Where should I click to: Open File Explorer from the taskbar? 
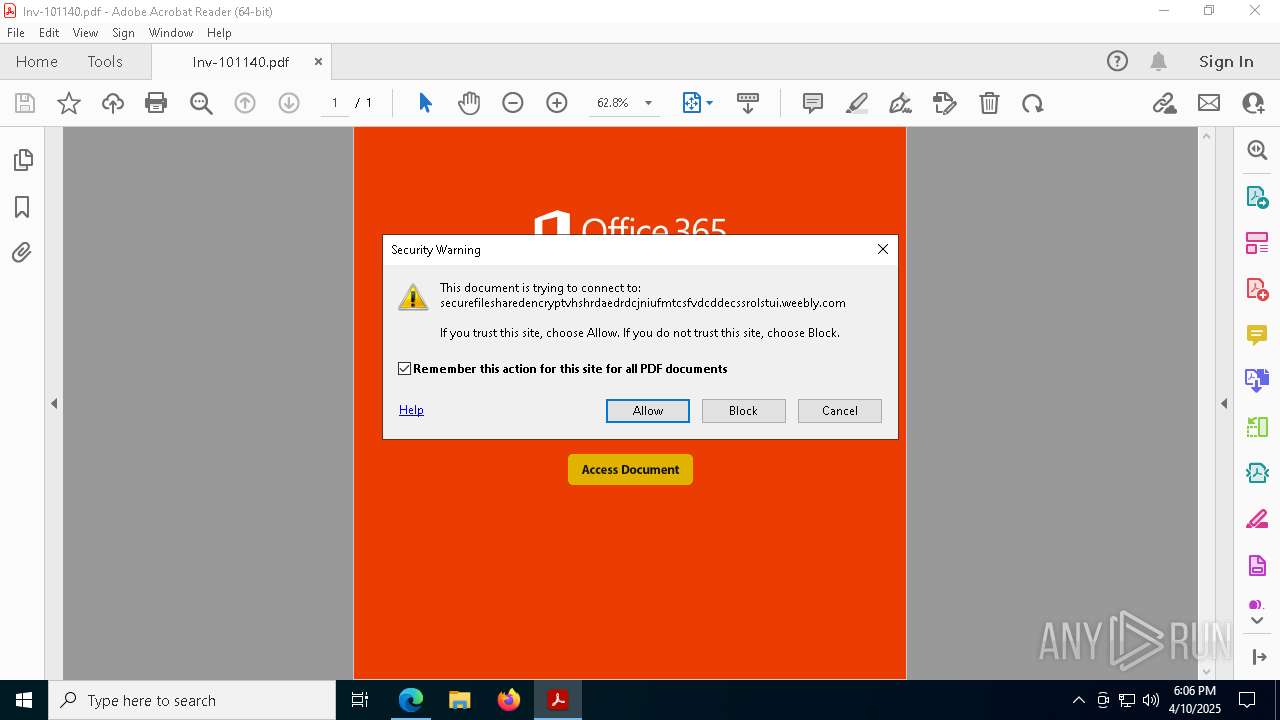point(459,700)
